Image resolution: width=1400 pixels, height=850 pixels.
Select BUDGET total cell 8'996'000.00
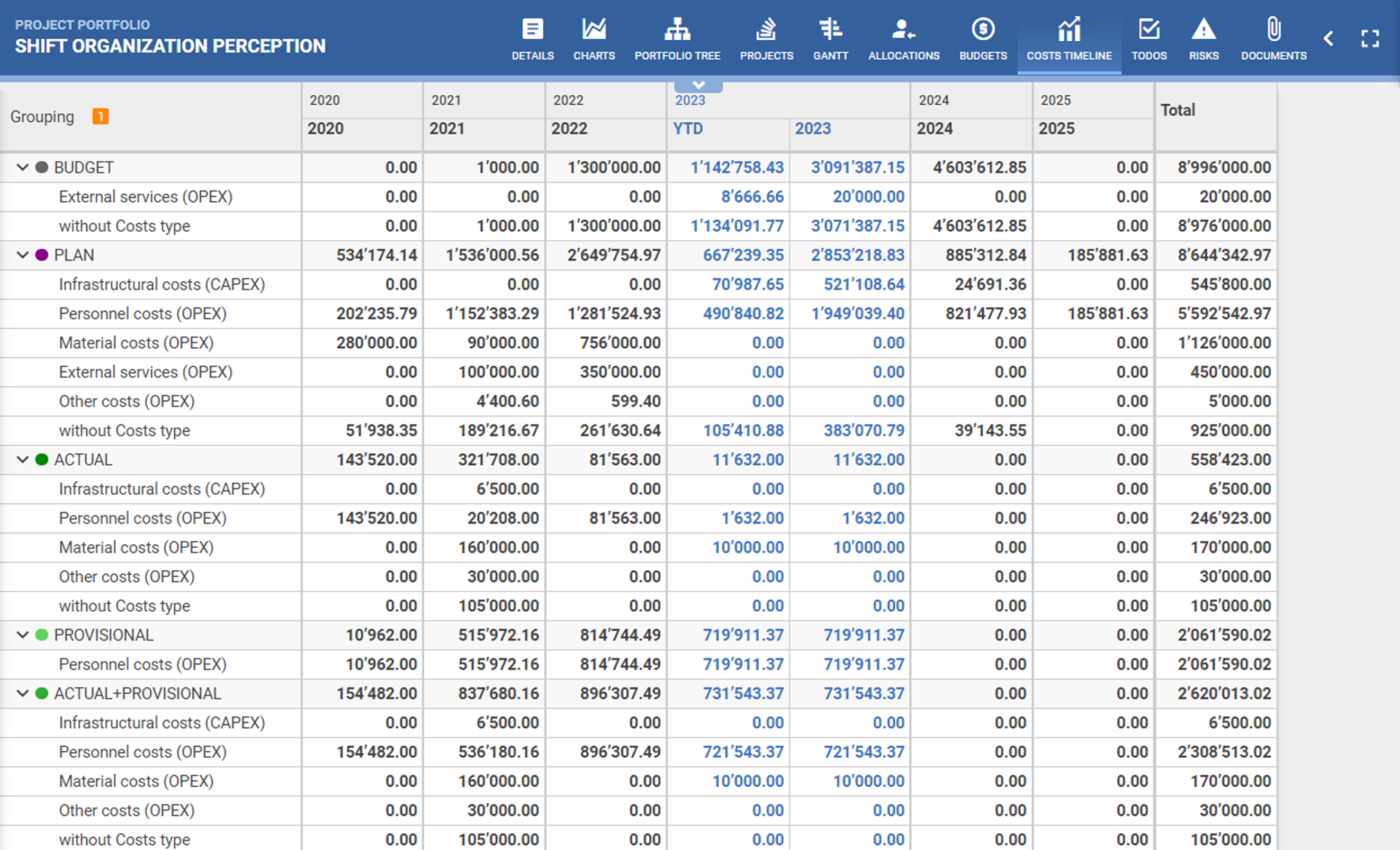(1224, 167)
